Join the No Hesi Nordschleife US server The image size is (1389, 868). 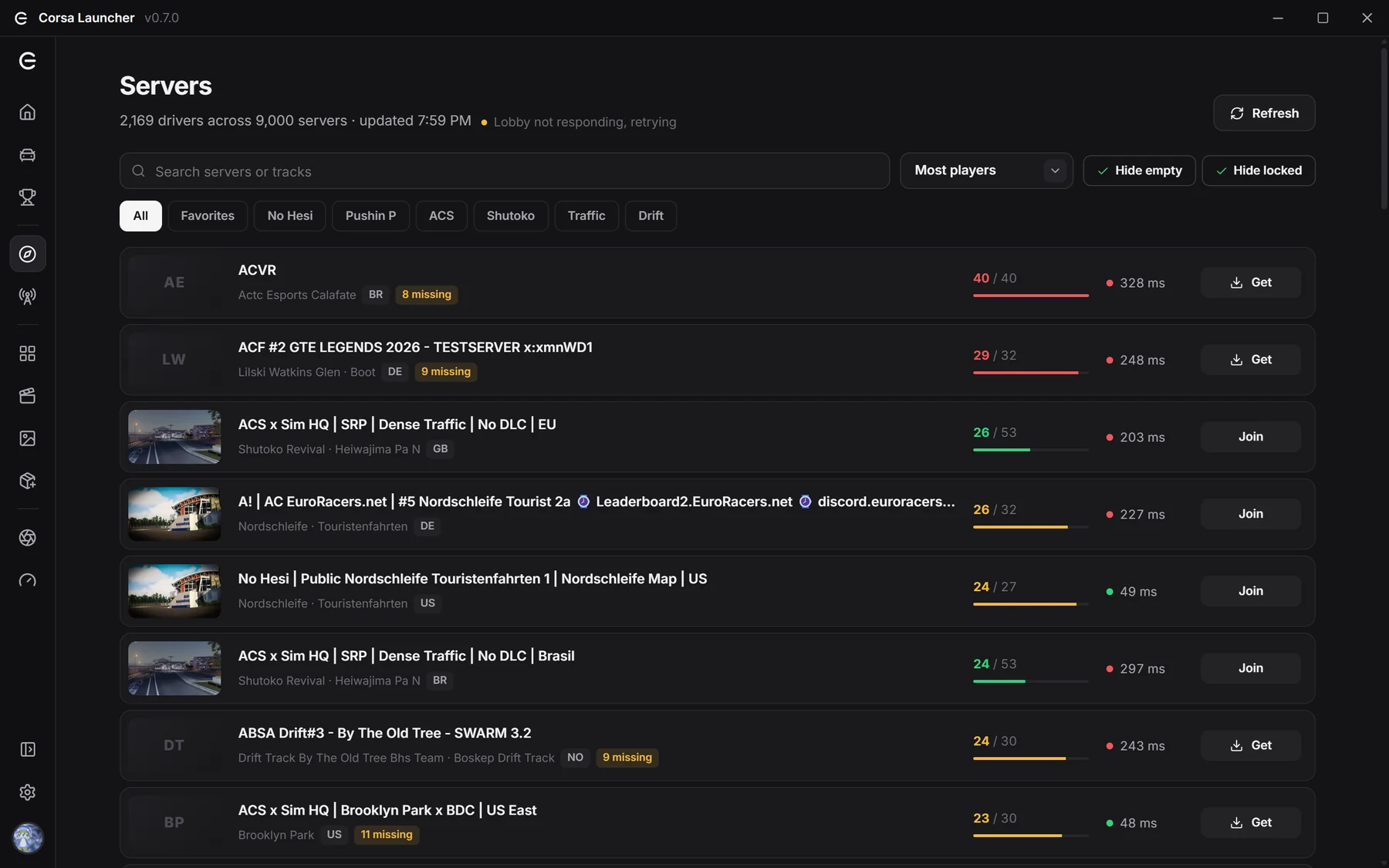1250,591
